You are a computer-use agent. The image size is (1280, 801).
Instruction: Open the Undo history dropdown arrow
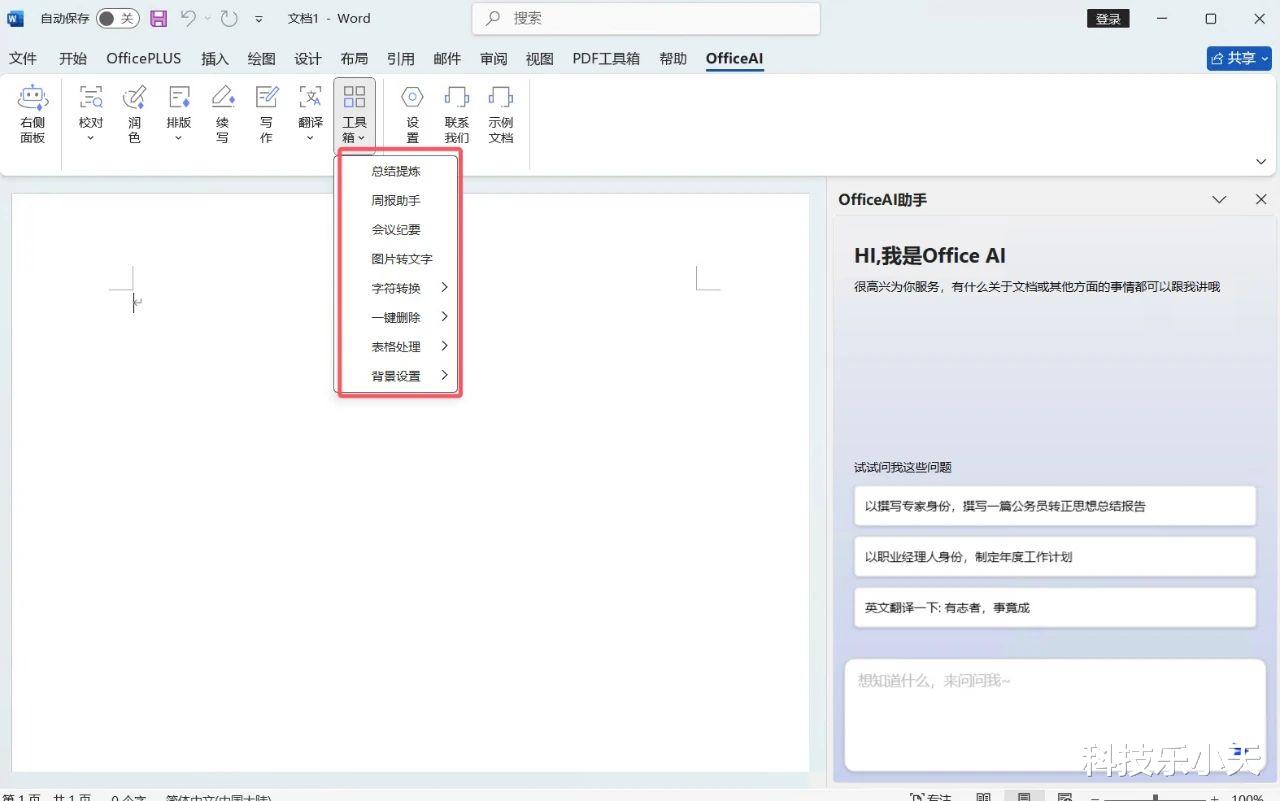(208, 19)
